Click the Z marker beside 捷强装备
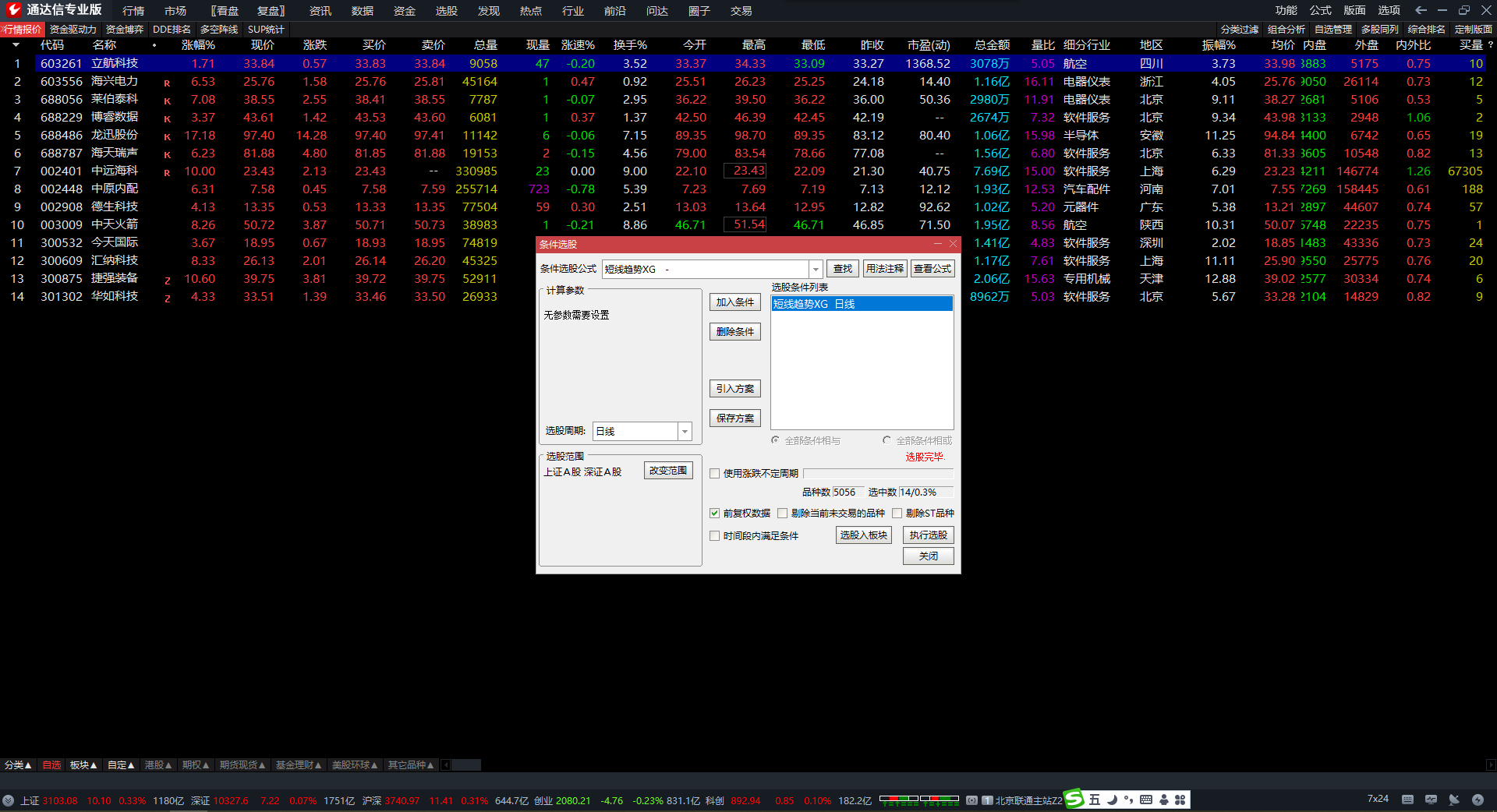 (167, 280)
